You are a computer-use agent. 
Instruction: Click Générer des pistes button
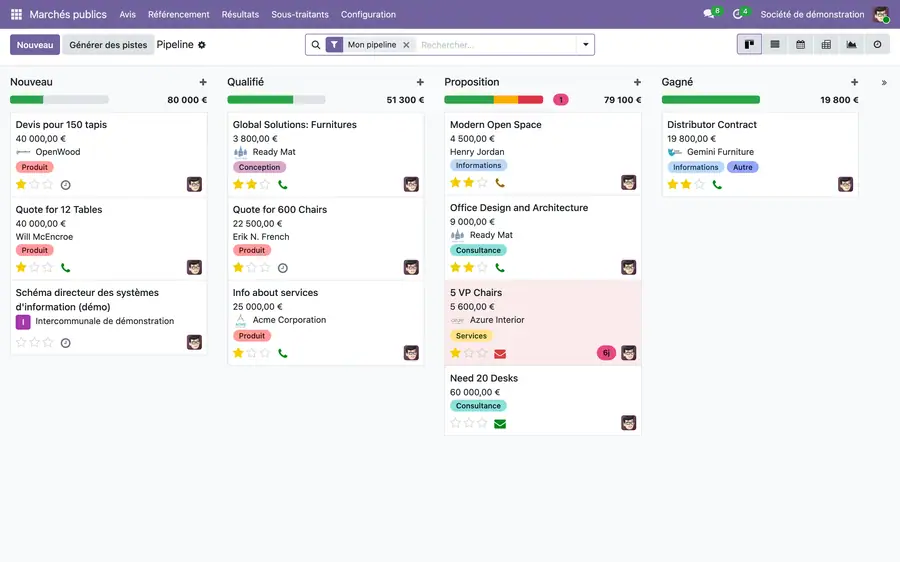108,45
